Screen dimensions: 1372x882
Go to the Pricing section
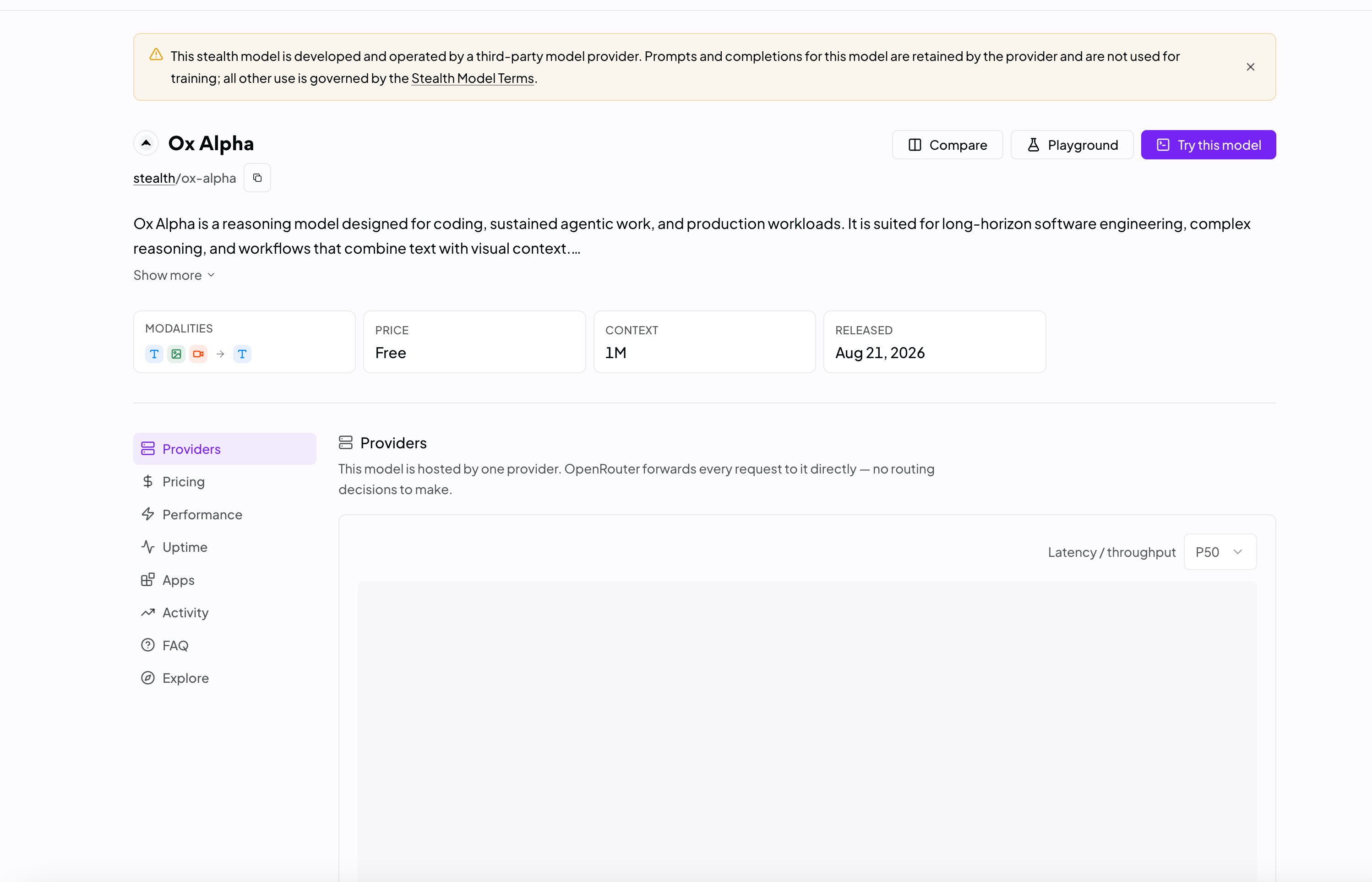[x=224, y=482]
